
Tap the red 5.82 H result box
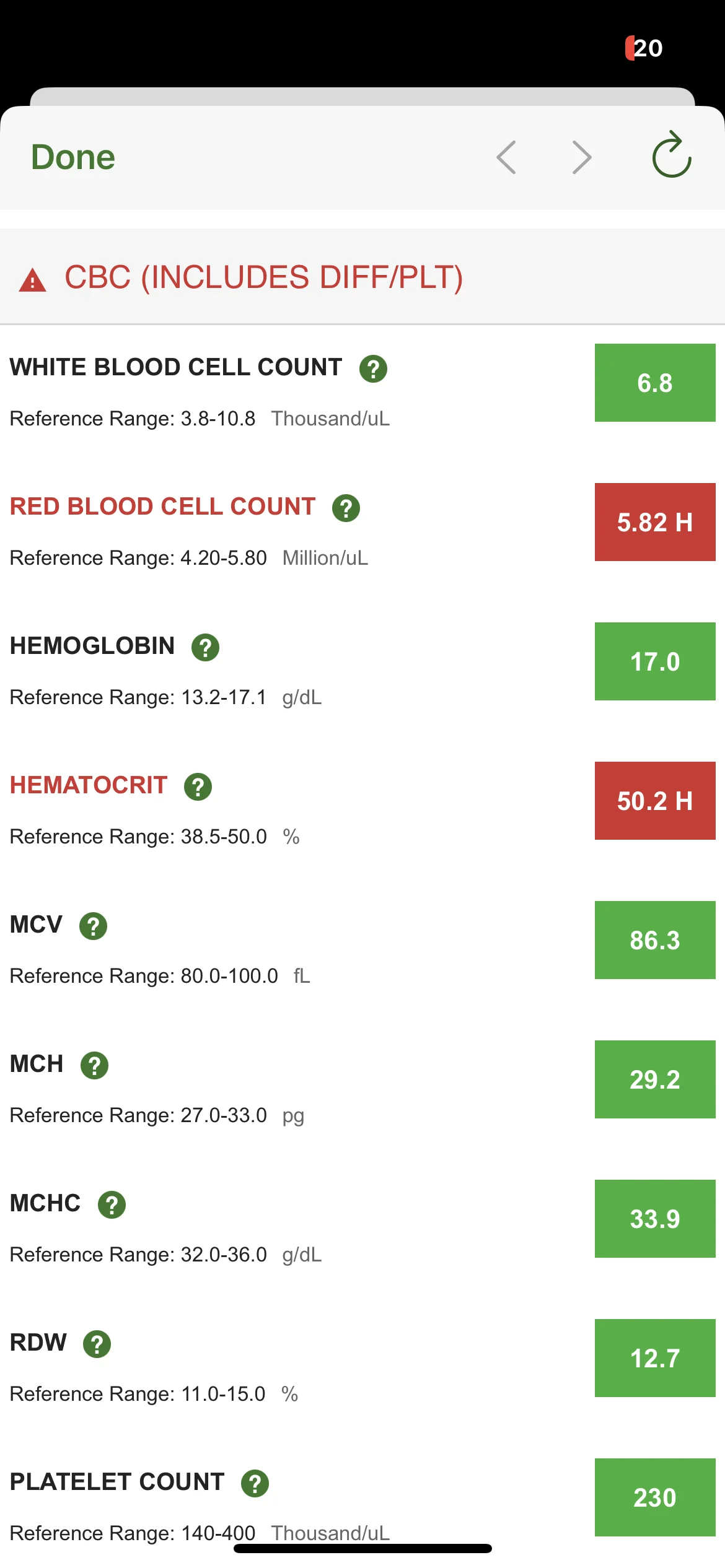tap(655, 522)
